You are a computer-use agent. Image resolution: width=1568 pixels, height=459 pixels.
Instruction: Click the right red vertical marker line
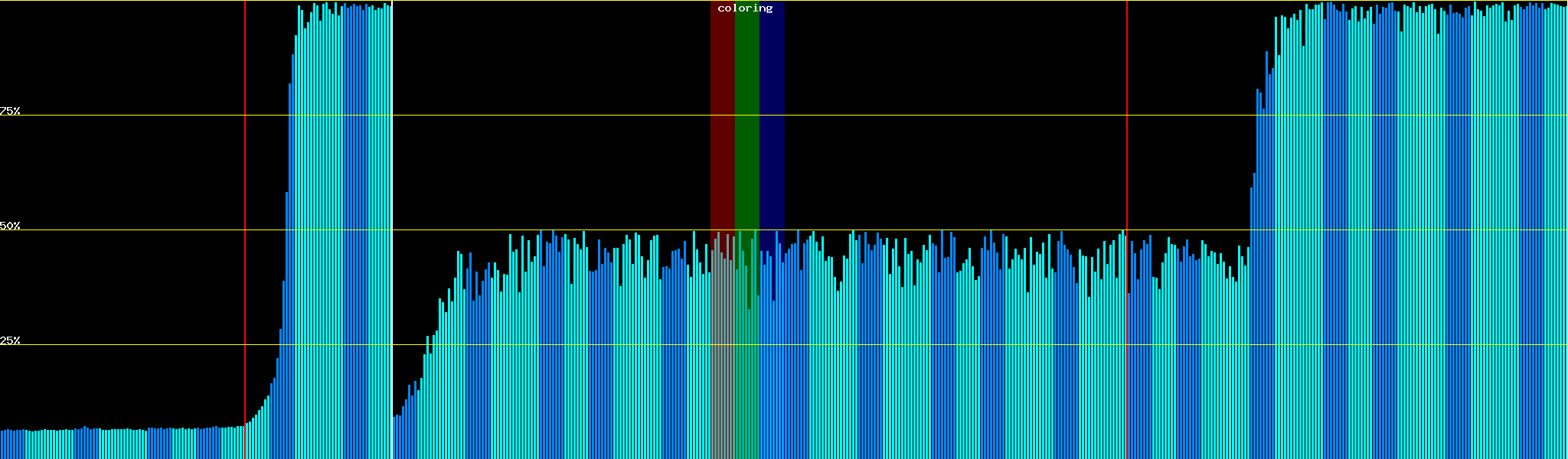click(x=1127, y=153)
